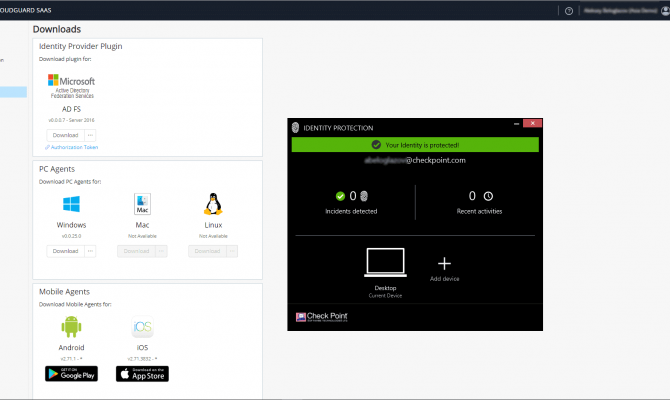This screenshot has width=670, height=400.
Task: Click the highlighted sidebar menu item
Action: pyautogui.click(x=13, y=92)
